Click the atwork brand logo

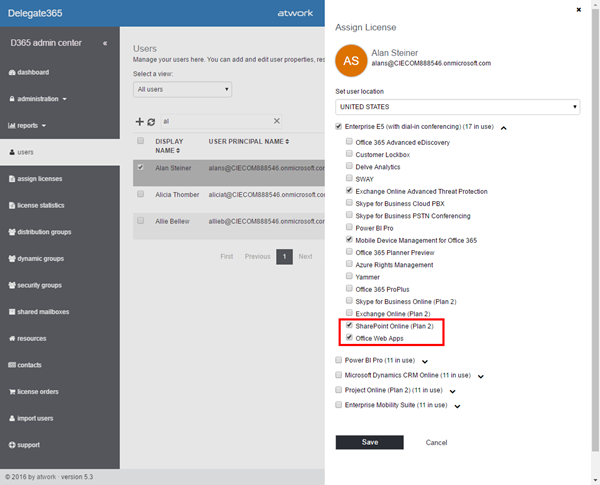(295, 13)
